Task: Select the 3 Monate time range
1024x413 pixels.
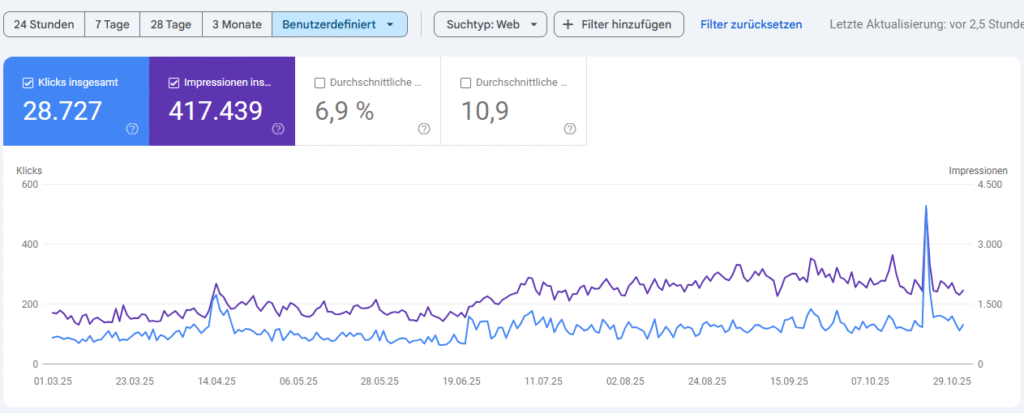Action: tap(237, 24)
